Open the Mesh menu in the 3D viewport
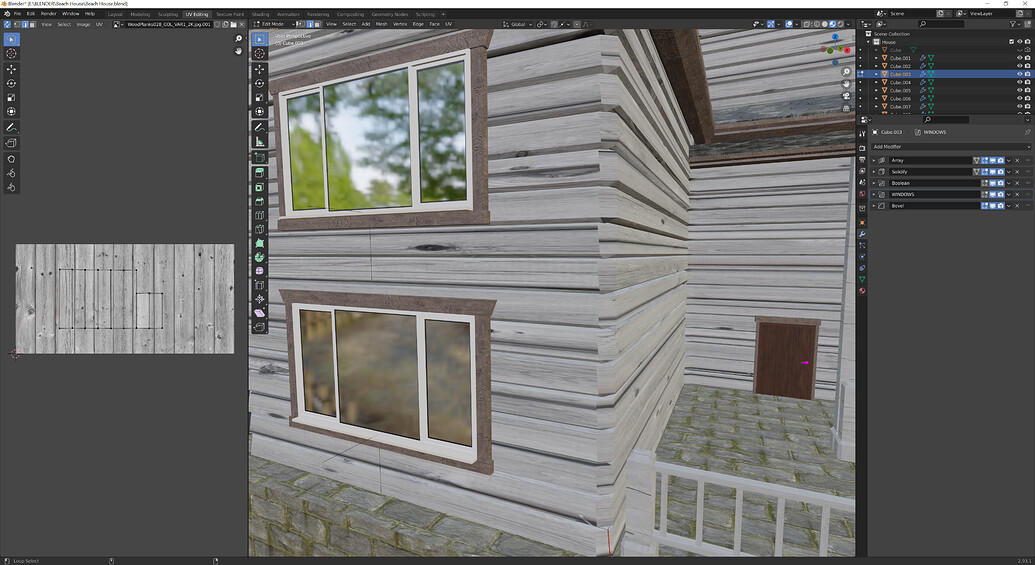The width and height of the screenshot is (1035, 565). coord(382,24)
